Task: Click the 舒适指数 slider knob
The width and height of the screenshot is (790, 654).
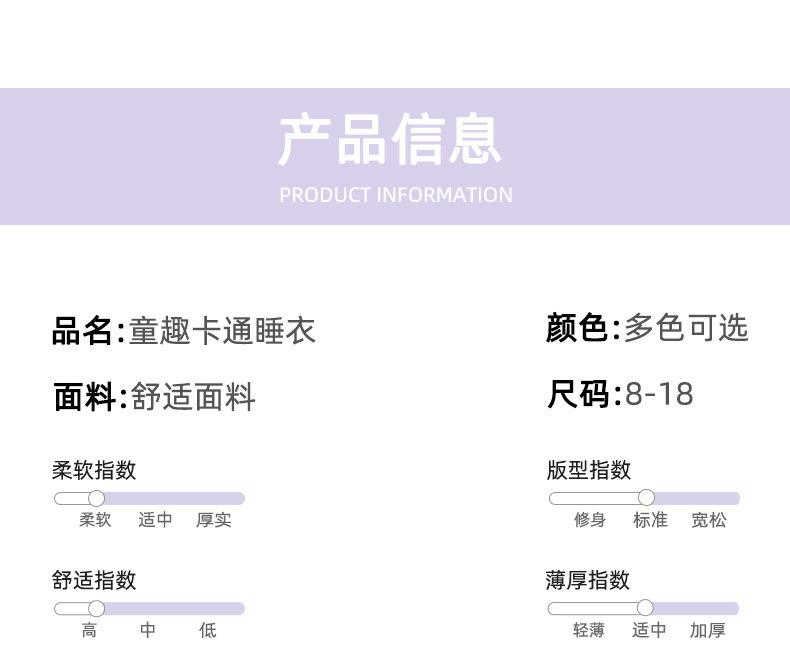Action: coord(96,608)
